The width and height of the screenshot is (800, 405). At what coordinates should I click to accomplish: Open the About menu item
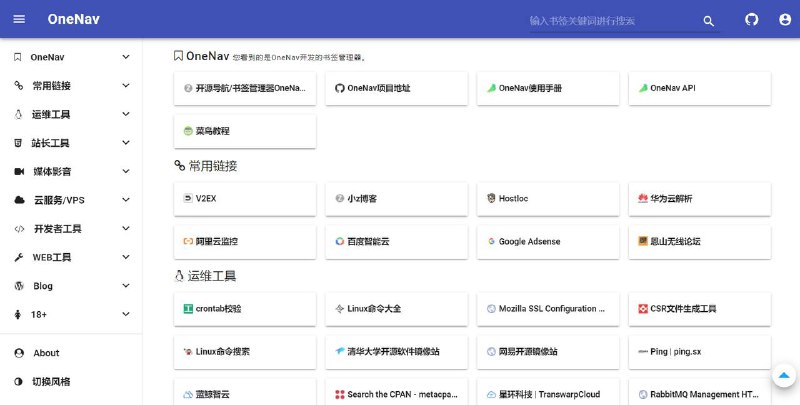point(46,353)
